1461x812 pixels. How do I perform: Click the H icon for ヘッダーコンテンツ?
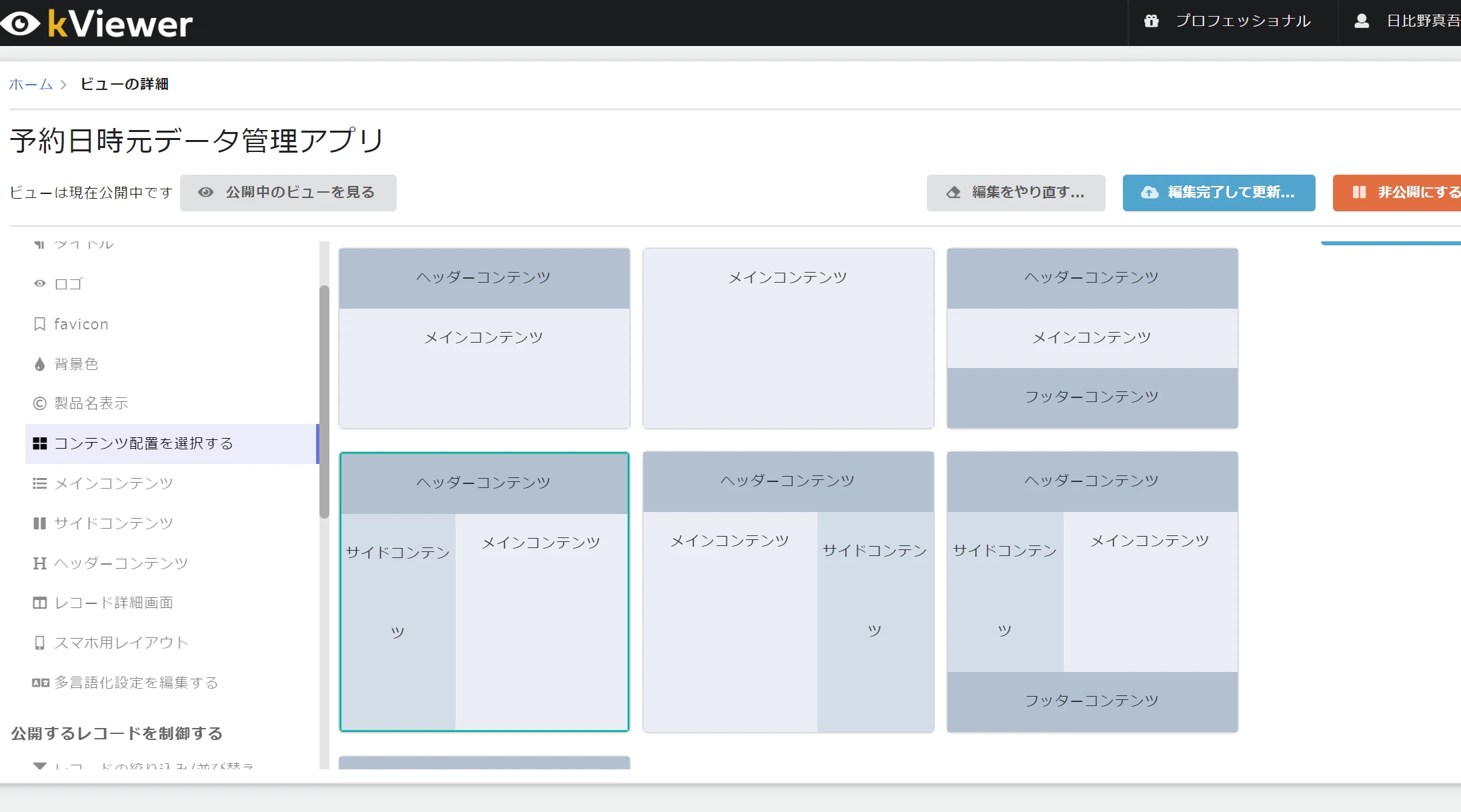pyautogui.click(x=40, y=563)
